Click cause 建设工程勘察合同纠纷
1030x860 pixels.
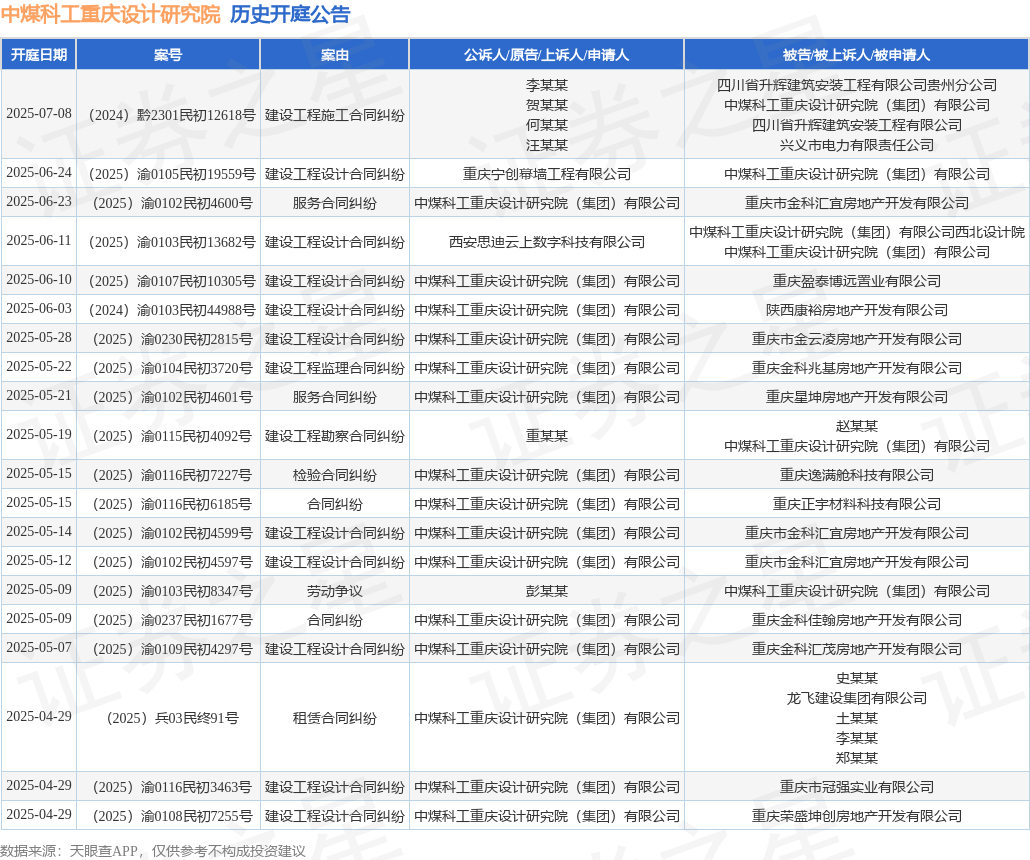(x=334, y=436)
